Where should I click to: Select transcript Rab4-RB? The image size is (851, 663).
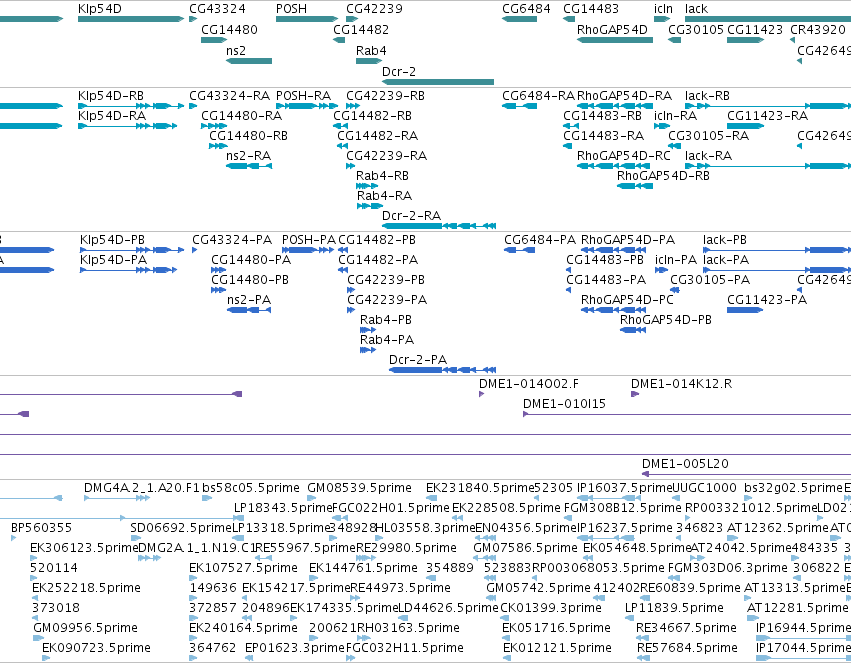(x=382, y=176)
